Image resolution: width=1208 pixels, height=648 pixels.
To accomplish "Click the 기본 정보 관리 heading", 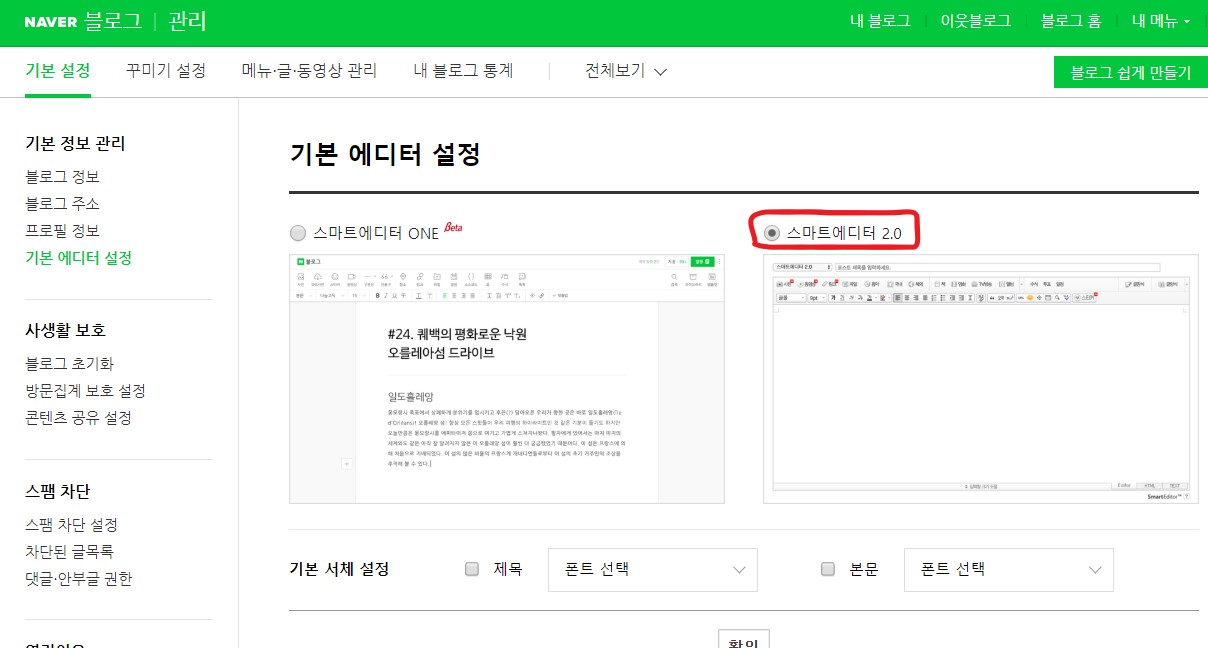I will (75, 143).
